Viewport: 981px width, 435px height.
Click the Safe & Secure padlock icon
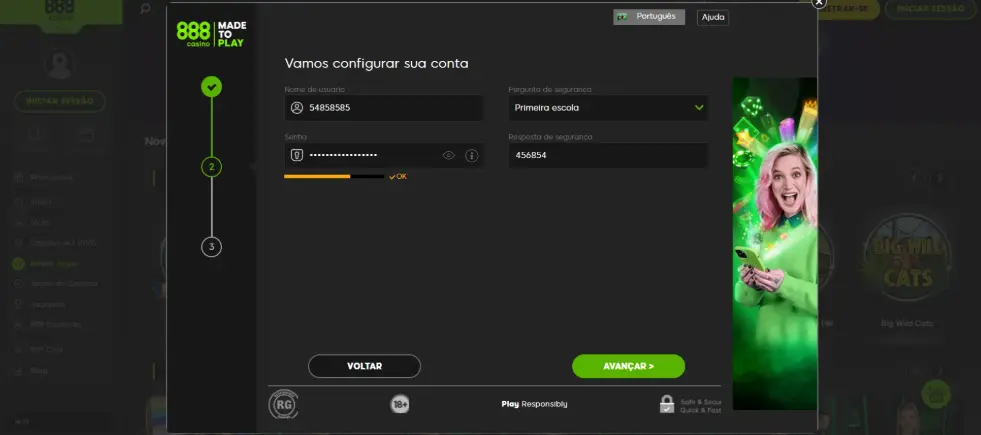tap(667, 404)
